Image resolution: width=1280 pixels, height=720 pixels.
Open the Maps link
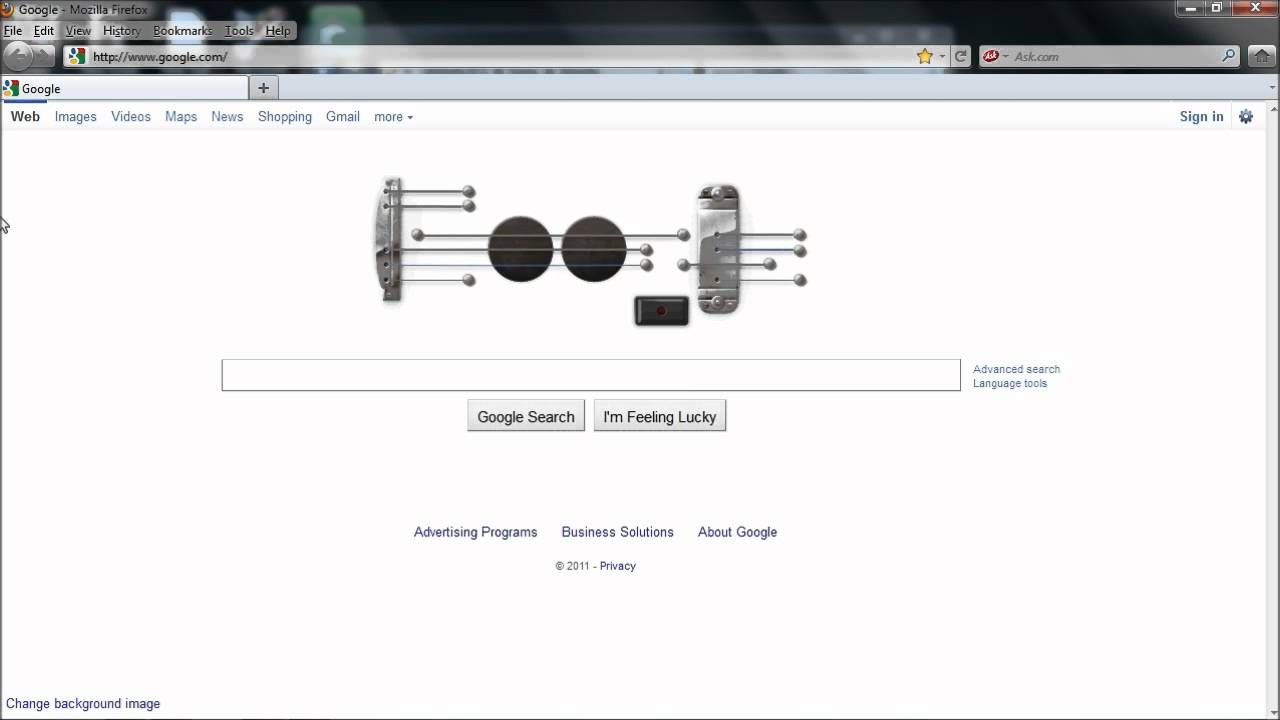181,117
